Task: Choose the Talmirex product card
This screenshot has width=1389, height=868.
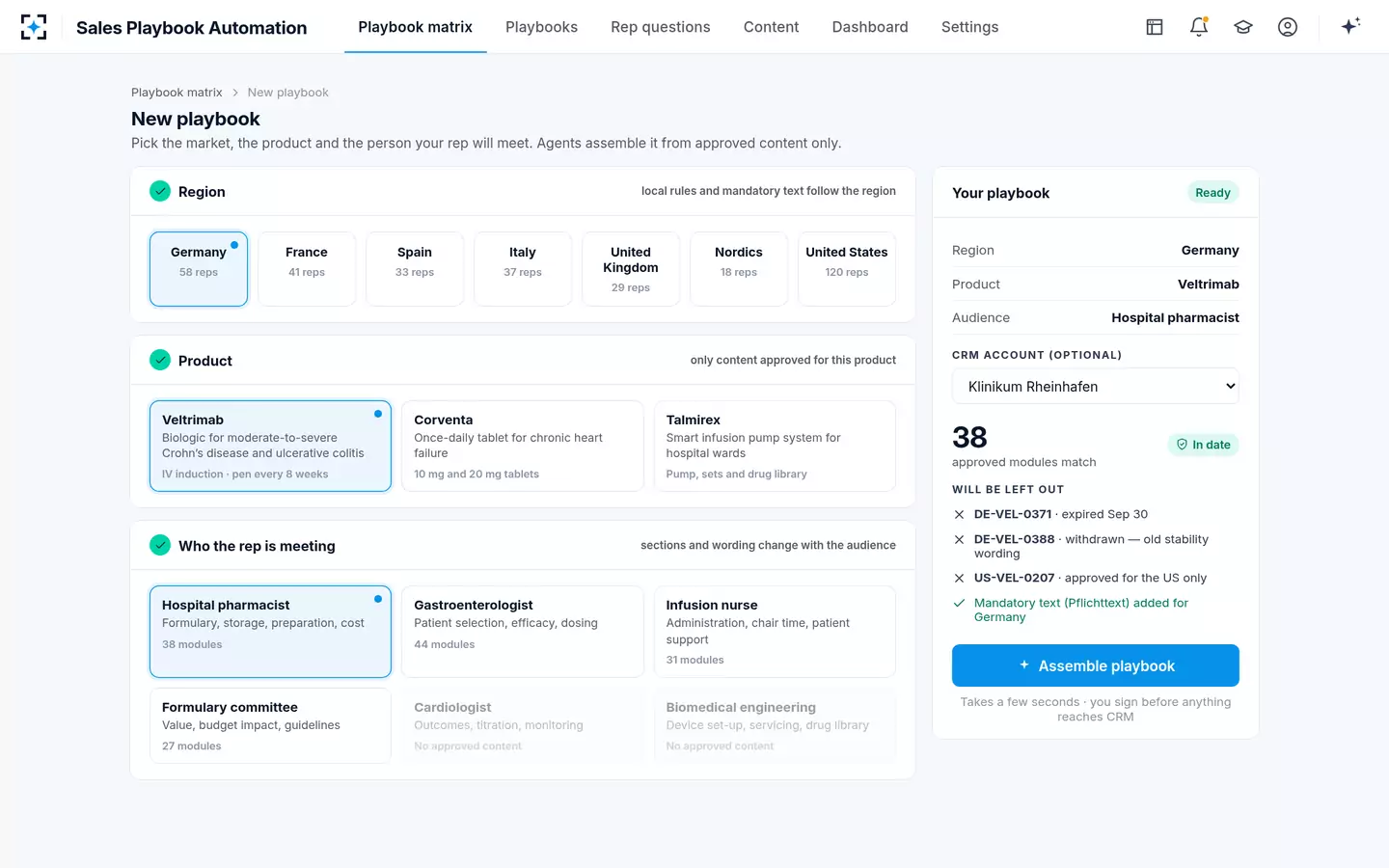Action: tap(775, 446)
